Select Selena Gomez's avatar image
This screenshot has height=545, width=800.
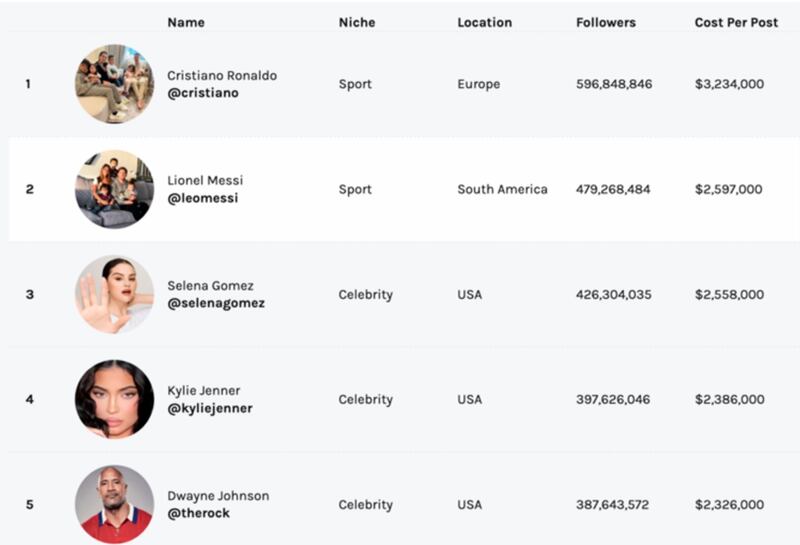click(x=114, y=294)
